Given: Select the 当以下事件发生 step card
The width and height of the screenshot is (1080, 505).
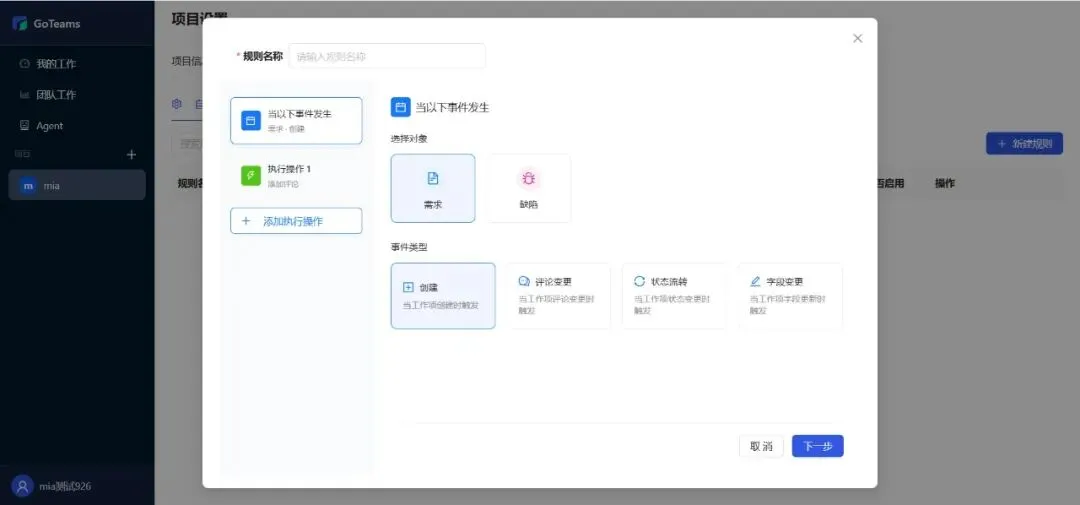Looking at the screenshot, I should coord(296,121).
